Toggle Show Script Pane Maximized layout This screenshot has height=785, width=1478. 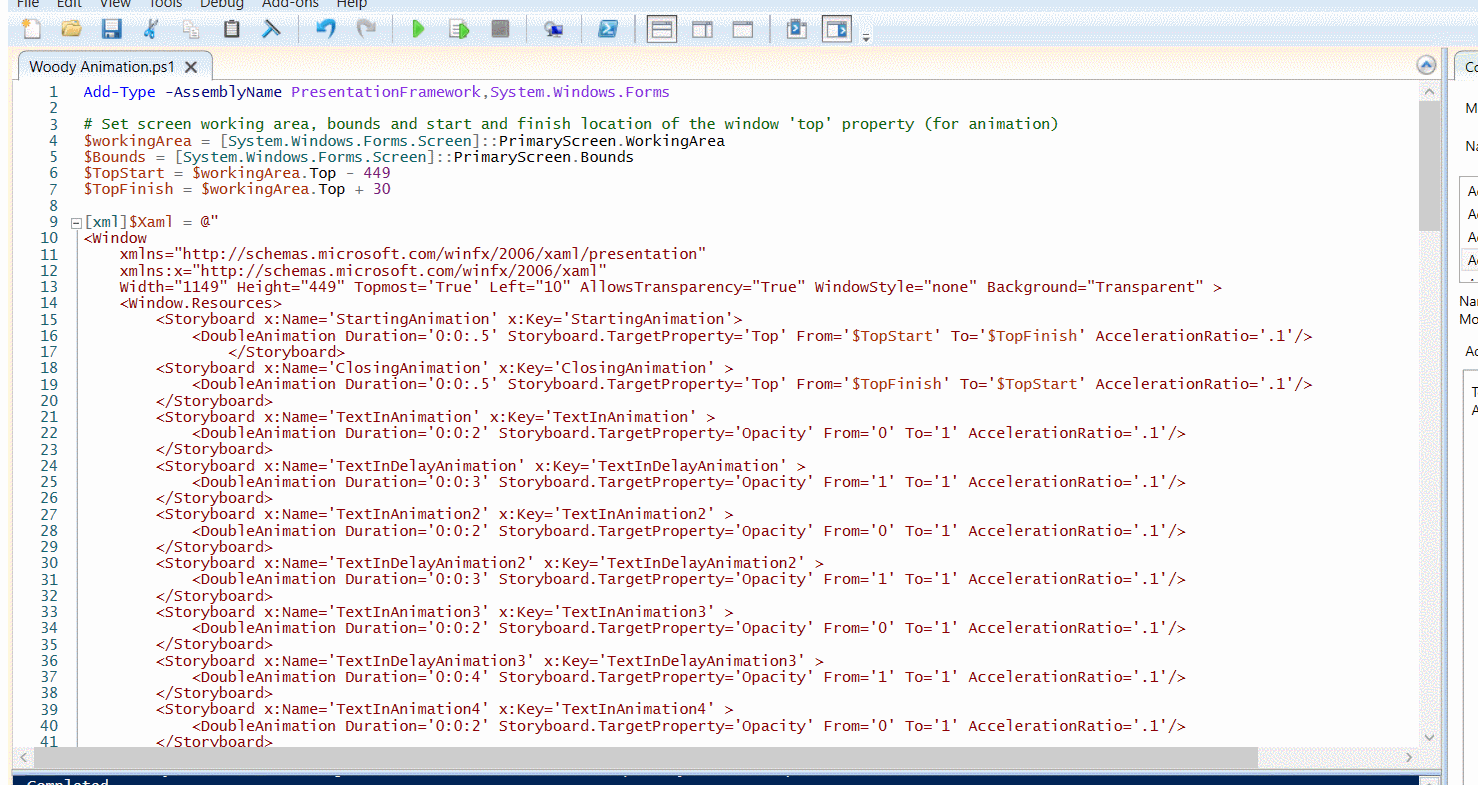coord(742,29)
